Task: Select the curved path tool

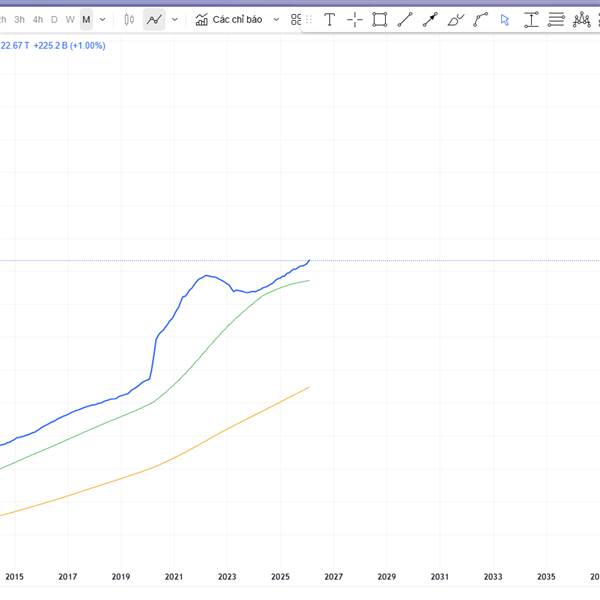Action: [x=481, y=19]
